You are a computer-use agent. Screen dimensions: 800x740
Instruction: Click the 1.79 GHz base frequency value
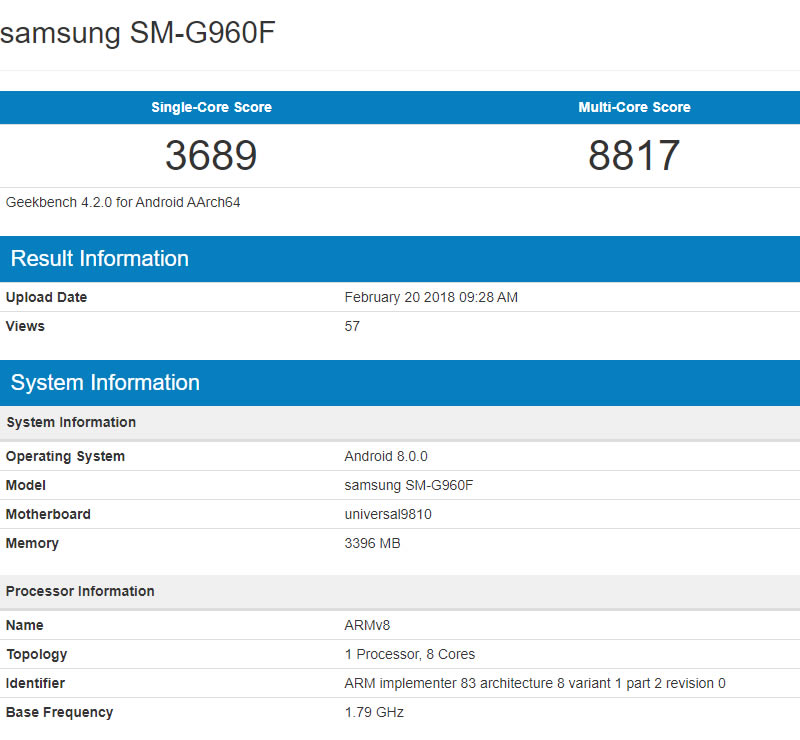point(374,712)
